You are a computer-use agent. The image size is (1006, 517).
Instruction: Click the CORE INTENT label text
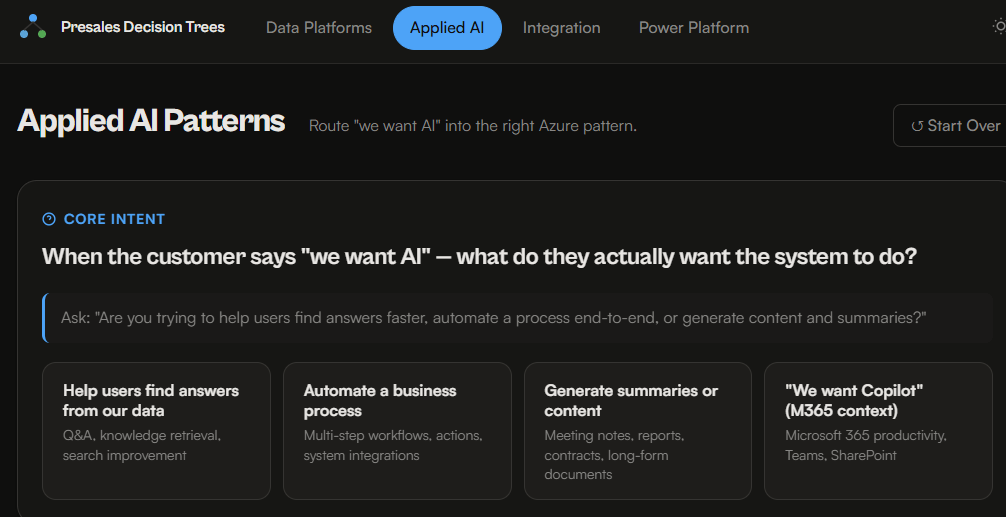pyautogui.click(x=114, y=219)
